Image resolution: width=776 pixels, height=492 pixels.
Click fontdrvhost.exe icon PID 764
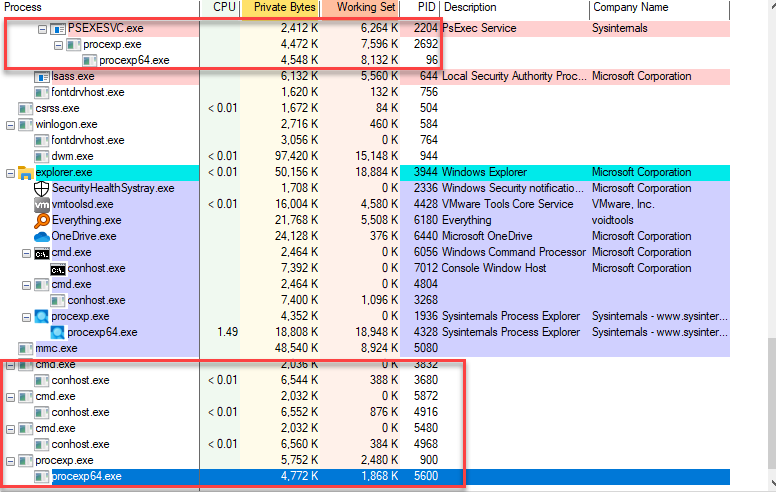(42, 141)
